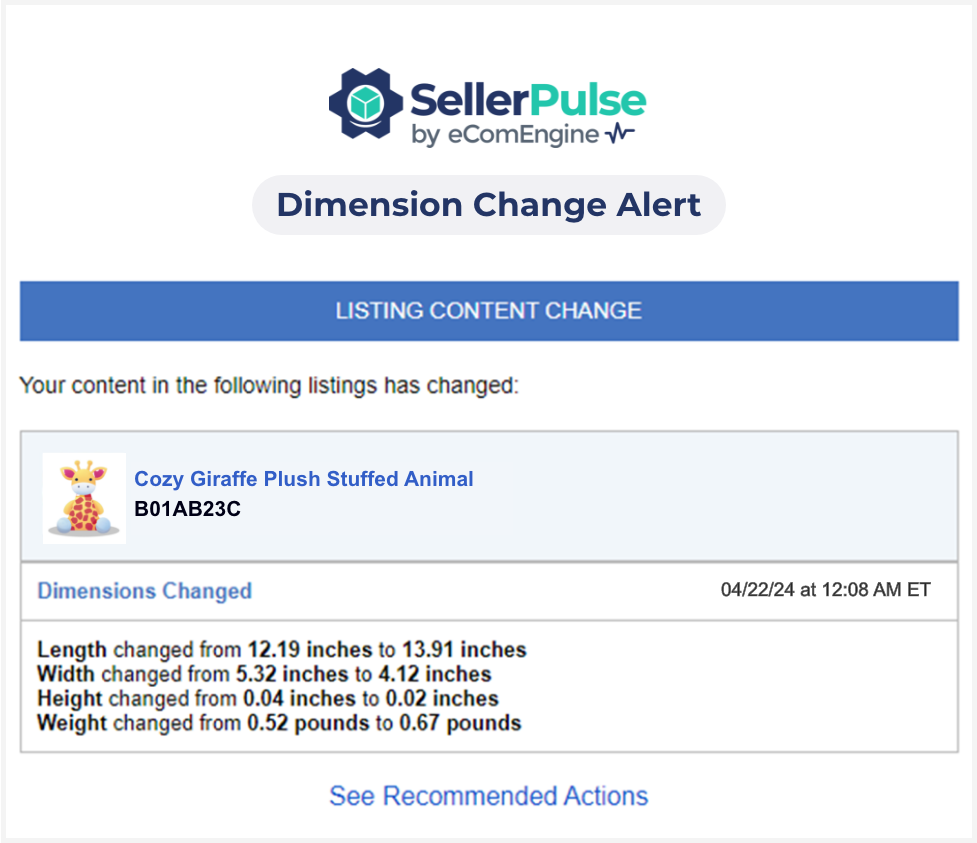Click the bold Weight label
This screenshot has height=843, width=977.
point(71,722)
